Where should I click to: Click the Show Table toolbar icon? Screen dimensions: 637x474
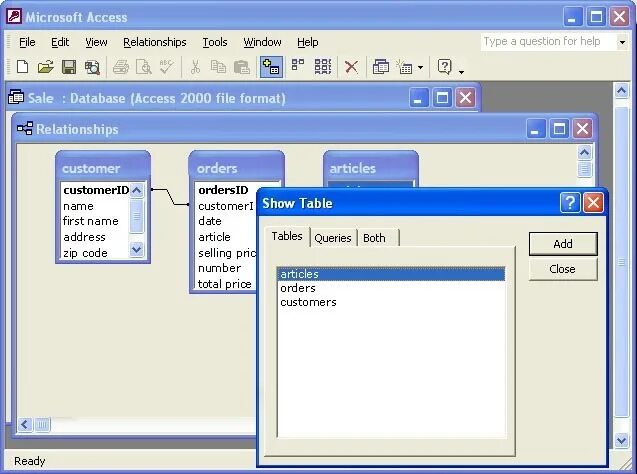(x=271, y=67)
